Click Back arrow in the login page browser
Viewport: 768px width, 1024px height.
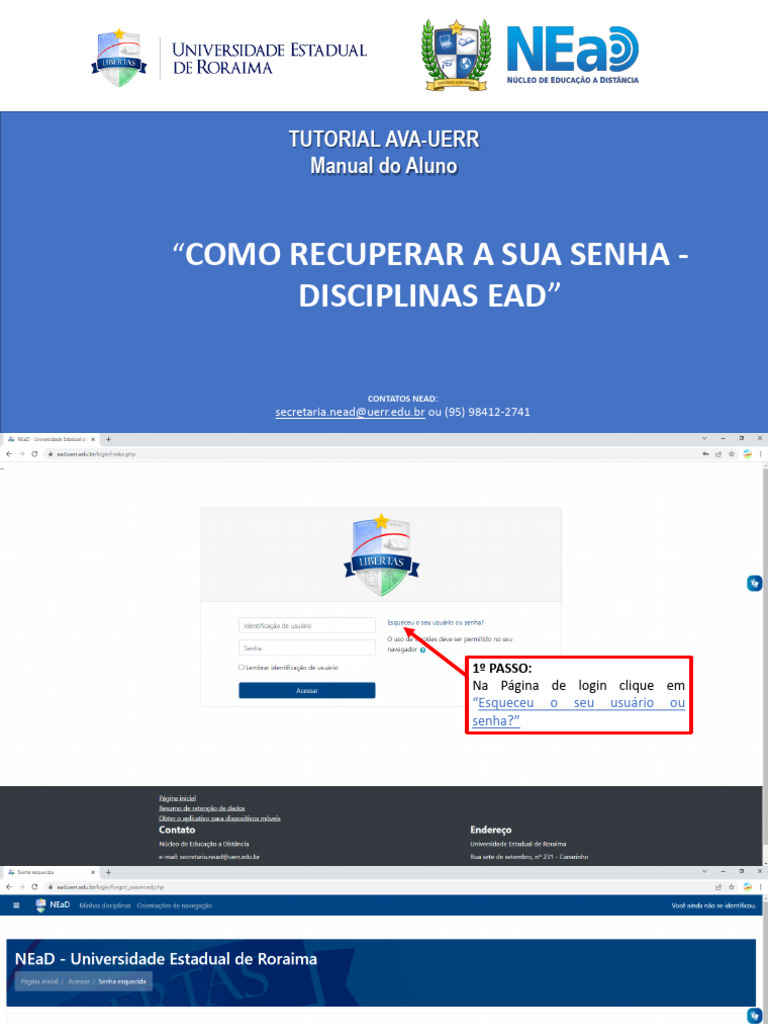[9, 454]
